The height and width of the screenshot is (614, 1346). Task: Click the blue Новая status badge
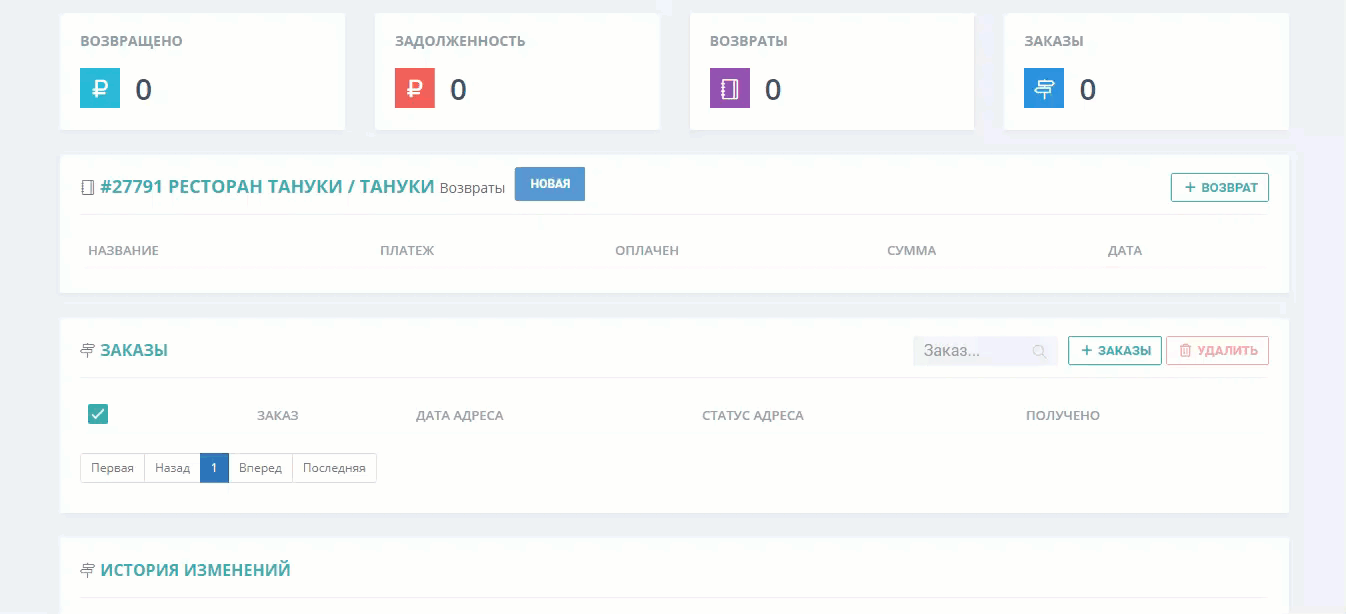pos(550,184)
